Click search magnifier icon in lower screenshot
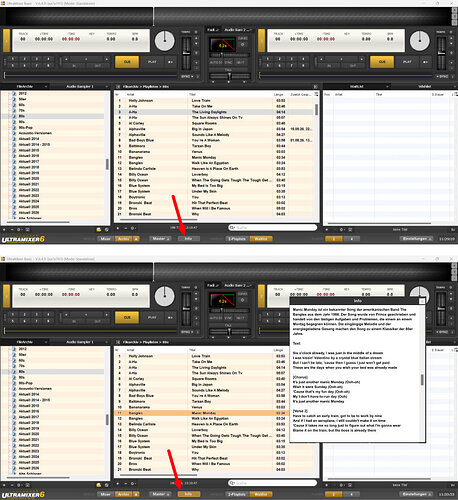Image resolution: width=458 pixels, height=500 pixels. (232, 483)
